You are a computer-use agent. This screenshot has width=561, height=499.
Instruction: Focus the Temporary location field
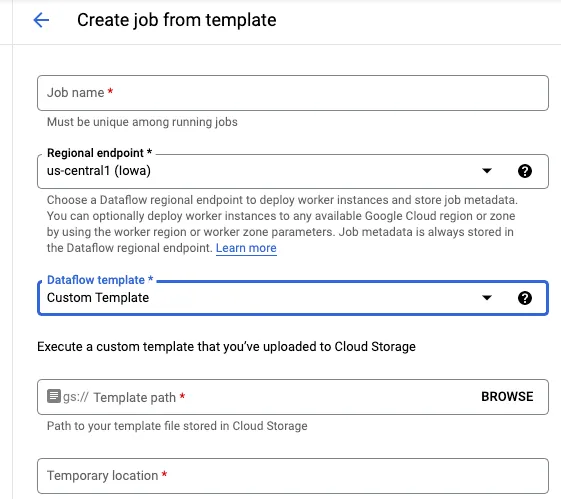pos(293,476)
